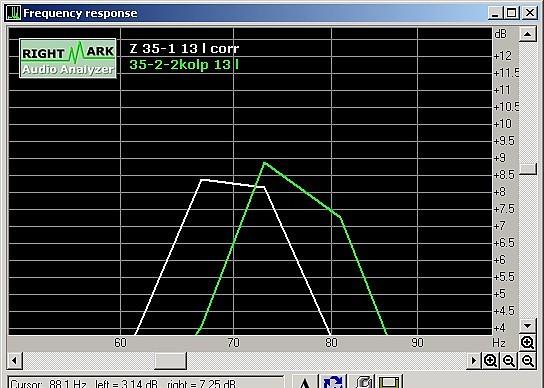This screenshot has height=388, width=544.
Task: Click the vertical scrollbar thumb beside +8.5
Action: point(528,169)
